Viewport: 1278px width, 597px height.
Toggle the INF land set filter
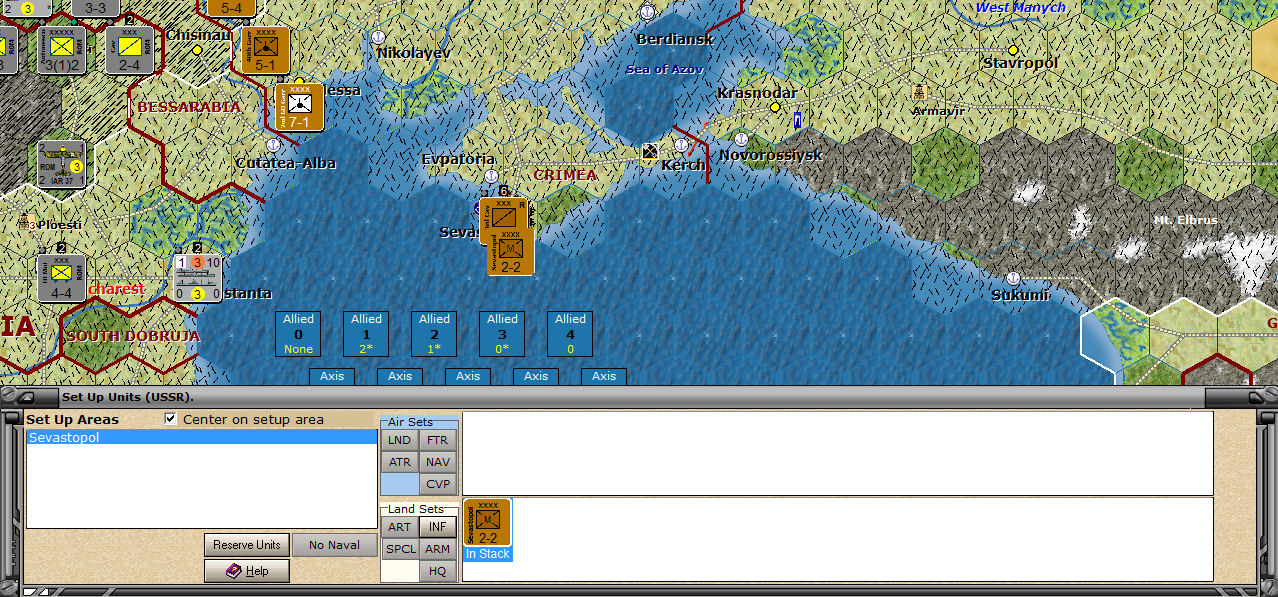point(437,527)
